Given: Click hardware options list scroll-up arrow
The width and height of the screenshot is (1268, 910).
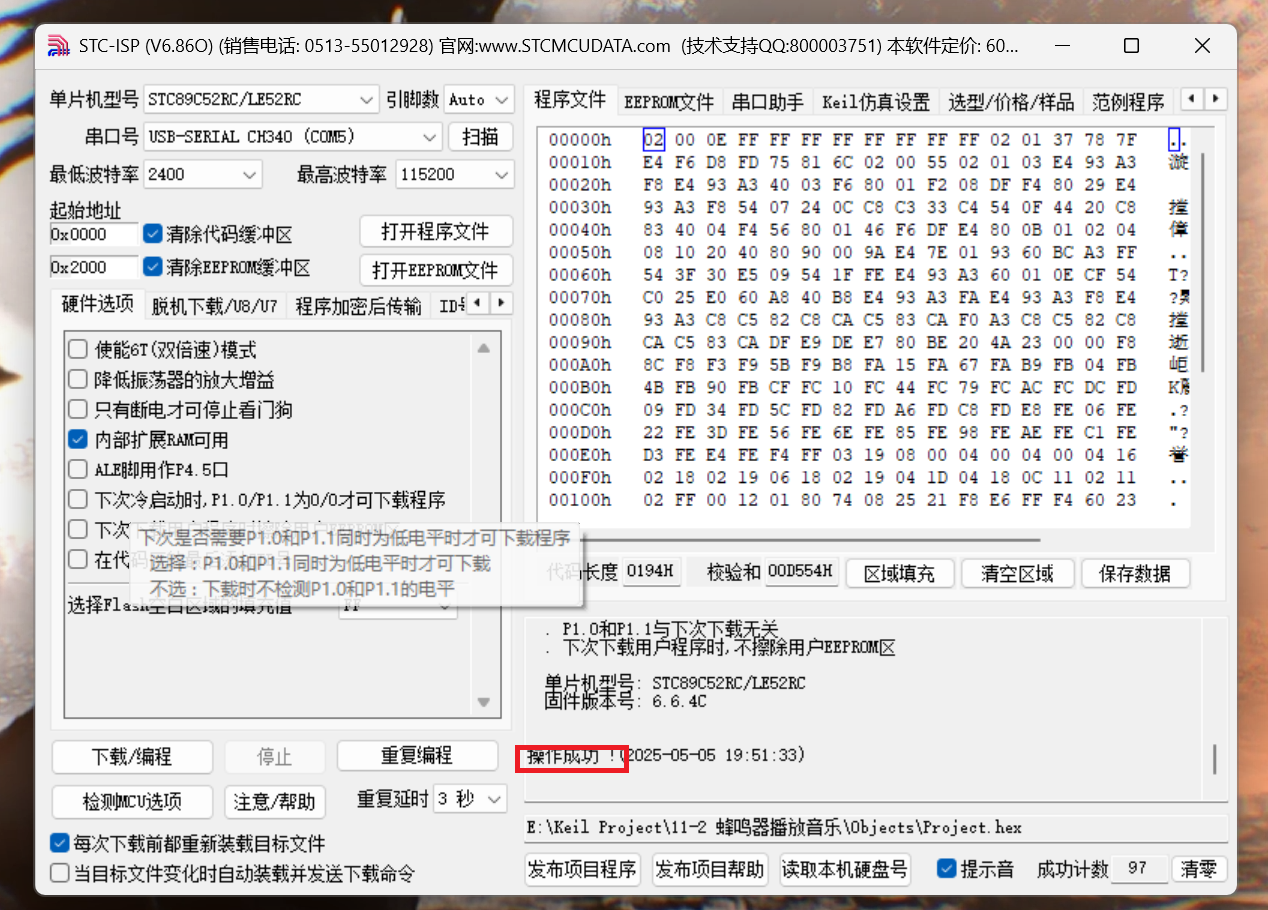Looking at the screenshot, I should (x=484, y=349).
